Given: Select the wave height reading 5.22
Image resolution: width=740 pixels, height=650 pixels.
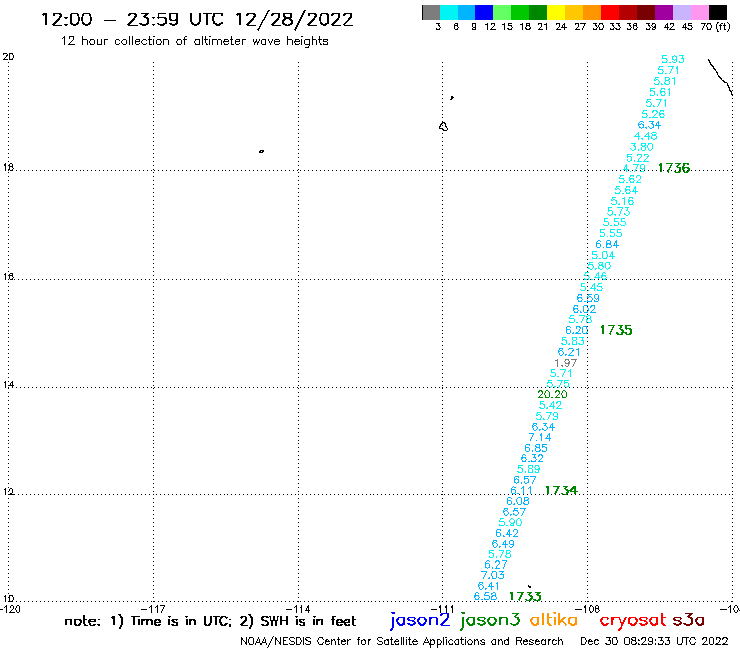Looking at the screenshot, I should pyautogui.click(x=638, y=158).
